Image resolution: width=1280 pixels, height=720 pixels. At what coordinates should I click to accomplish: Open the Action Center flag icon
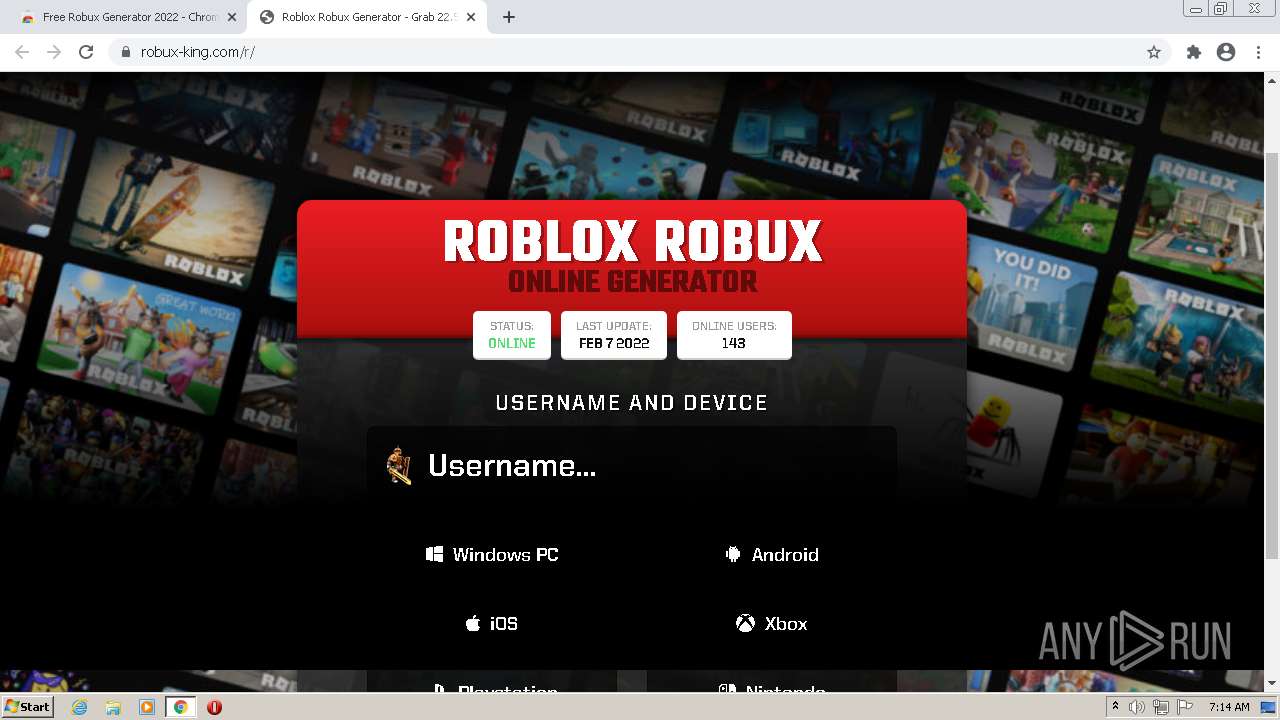[x=1185, y=707]
